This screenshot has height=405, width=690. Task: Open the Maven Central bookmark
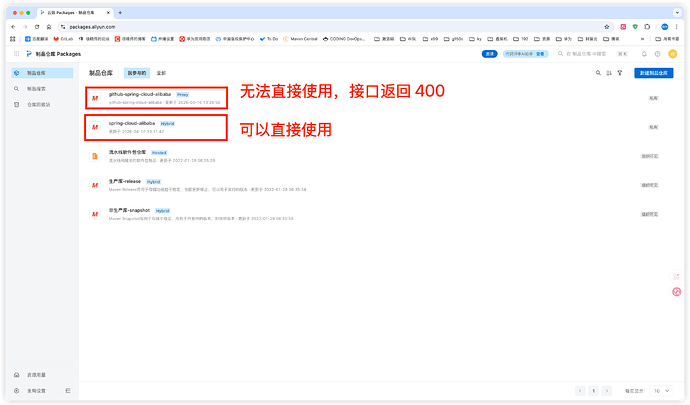[300, 39]
